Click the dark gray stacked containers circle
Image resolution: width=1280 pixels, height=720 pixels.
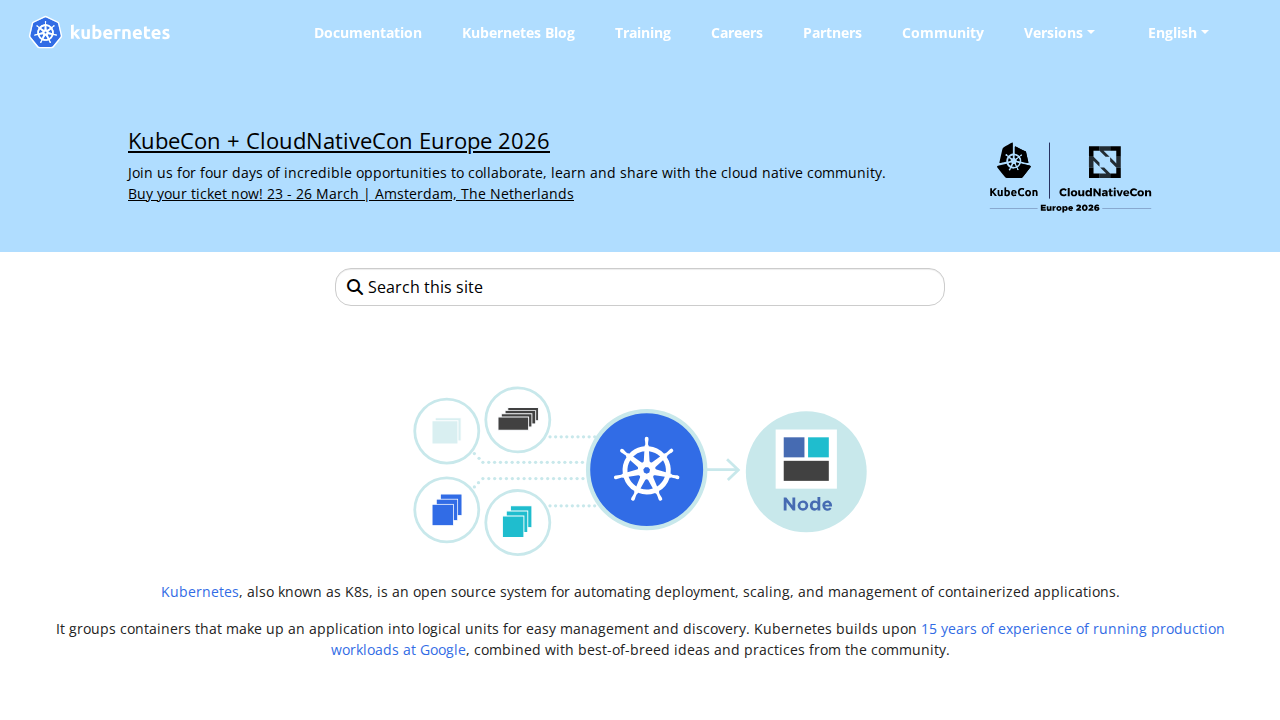tap(518, 419)
